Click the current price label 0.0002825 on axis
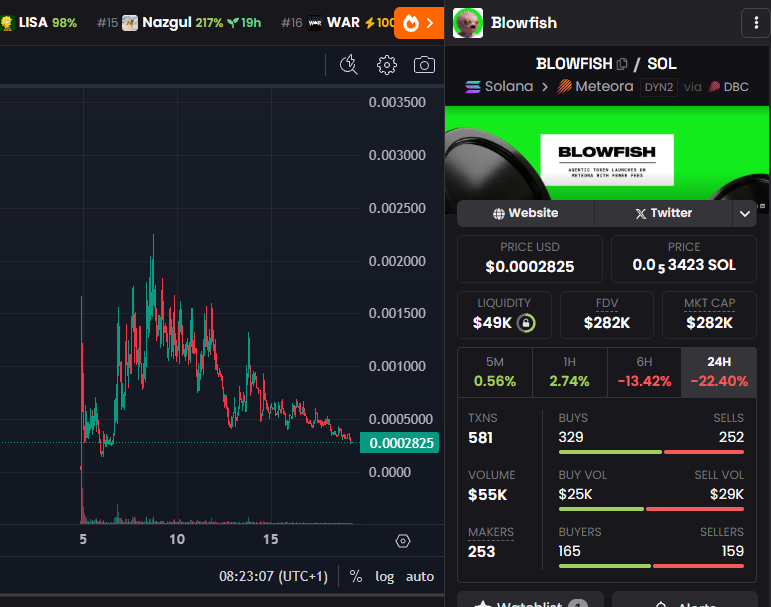Image resolution: width=771 pixels, height=607 pixels. (x=400, y=443)
